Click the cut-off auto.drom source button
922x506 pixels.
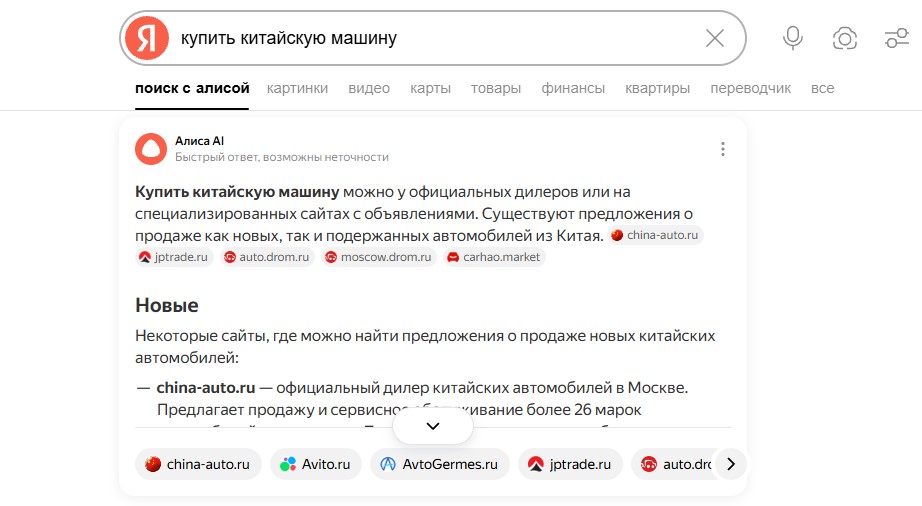tap(674, 464)
